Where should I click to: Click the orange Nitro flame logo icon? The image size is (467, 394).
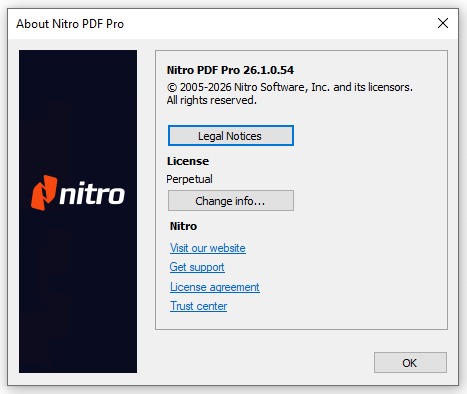coord(44,193)
